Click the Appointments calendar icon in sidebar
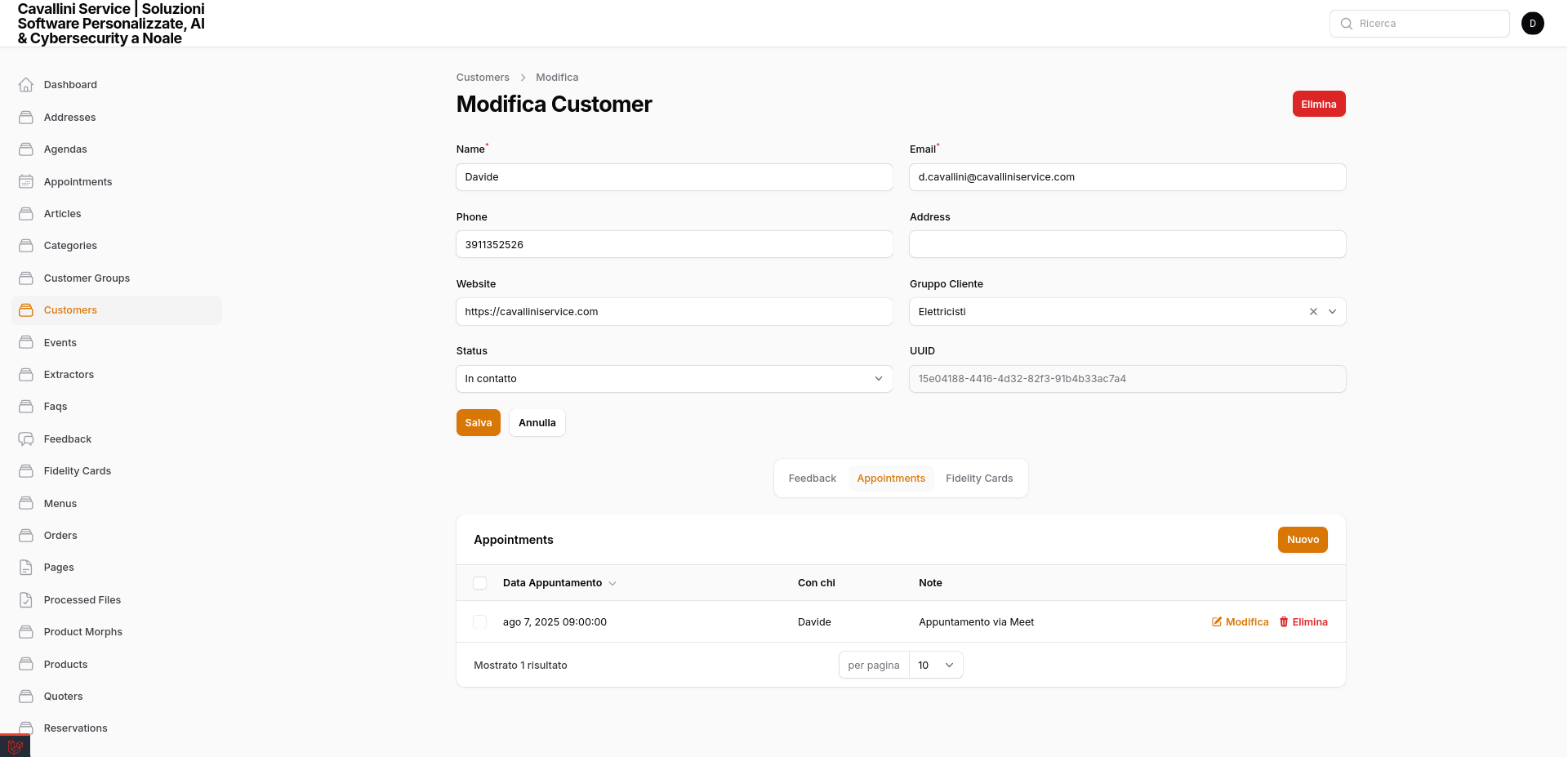The width and height of the screenshot is (1568, 757). (x=26, y=181)
